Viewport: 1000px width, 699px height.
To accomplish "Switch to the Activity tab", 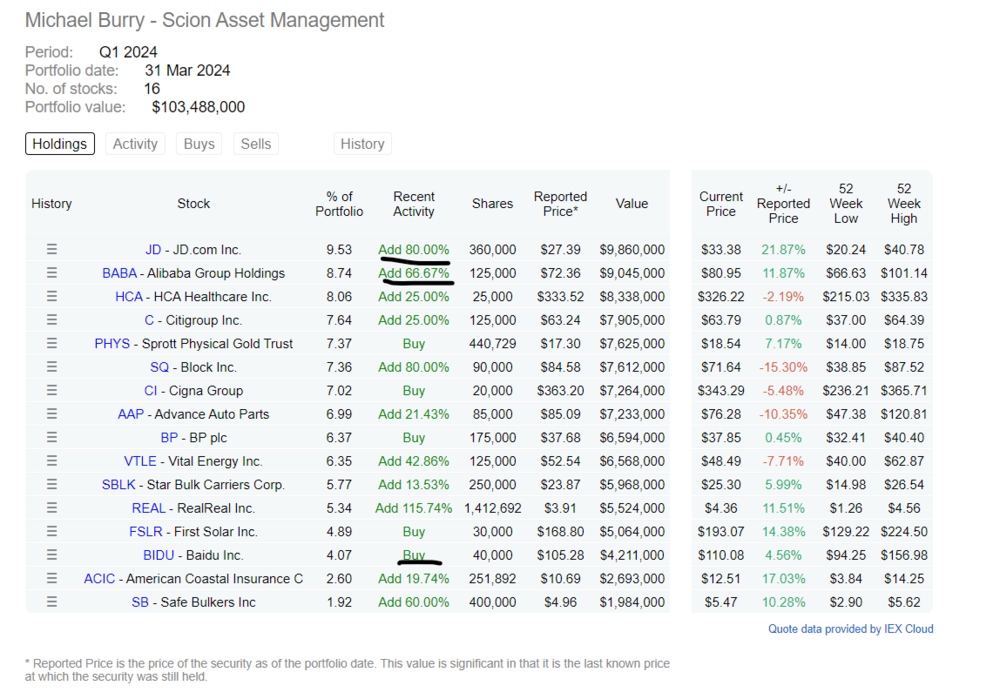I will point(135,144).
